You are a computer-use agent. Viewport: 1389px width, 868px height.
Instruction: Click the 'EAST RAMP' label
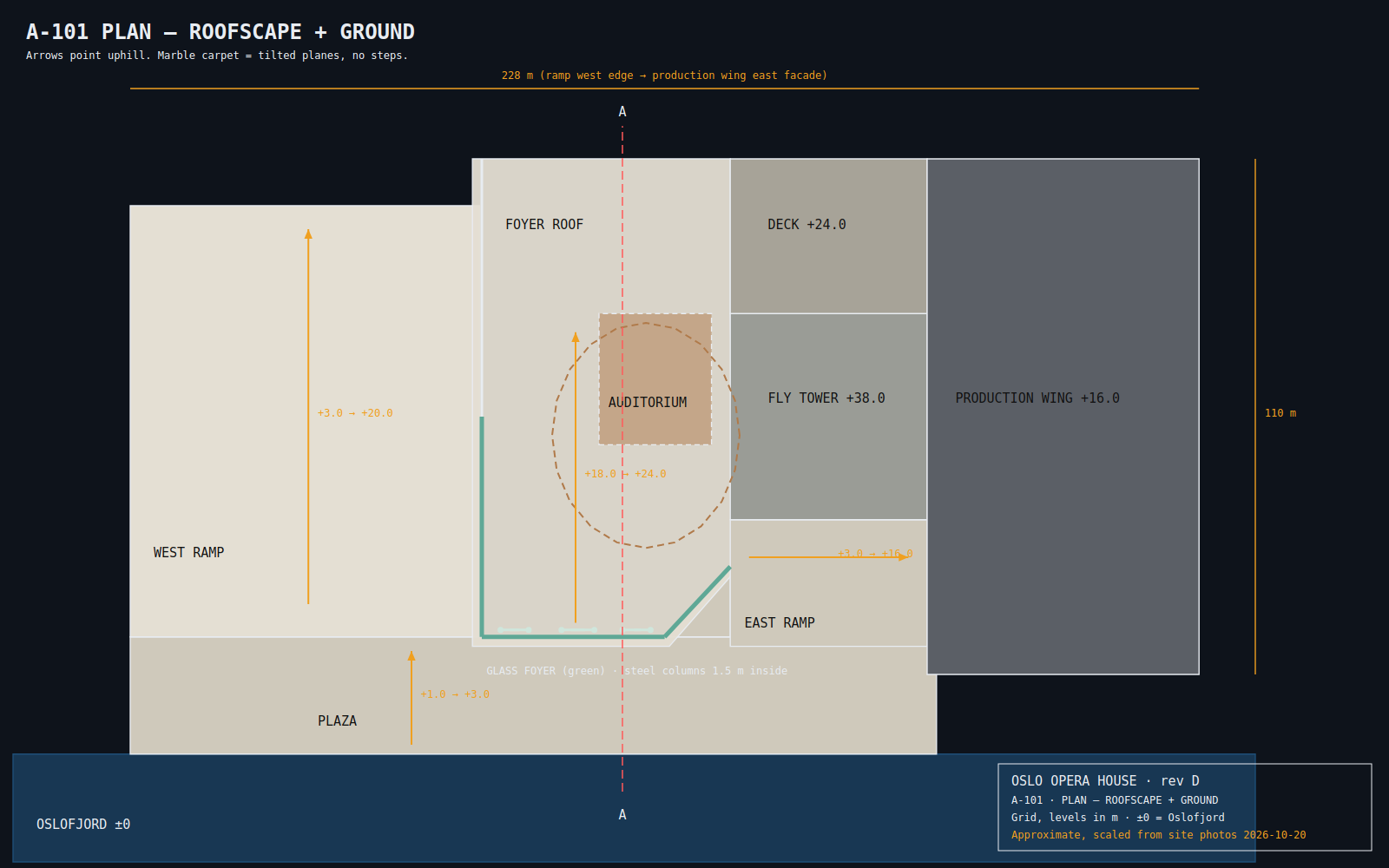(780, 623)
